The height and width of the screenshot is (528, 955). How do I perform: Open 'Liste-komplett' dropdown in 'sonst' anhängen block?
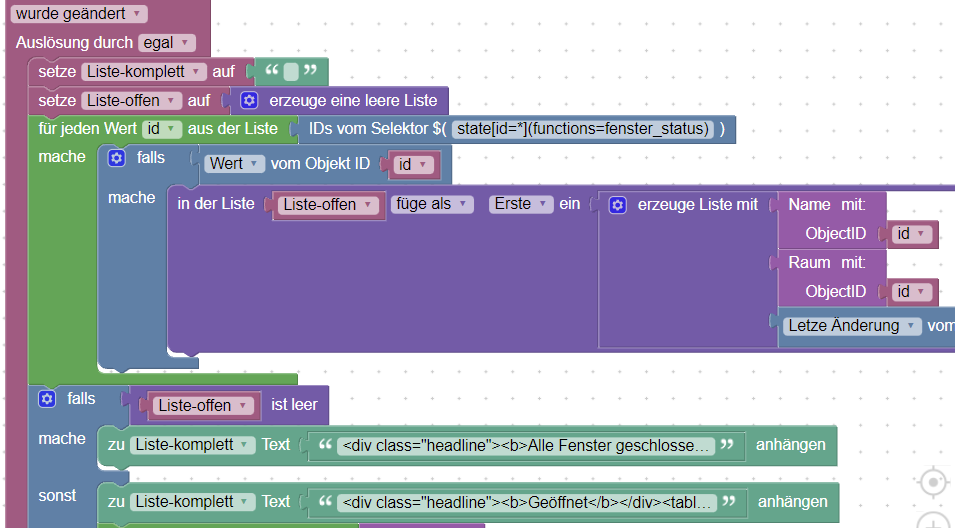pos(192,502)
